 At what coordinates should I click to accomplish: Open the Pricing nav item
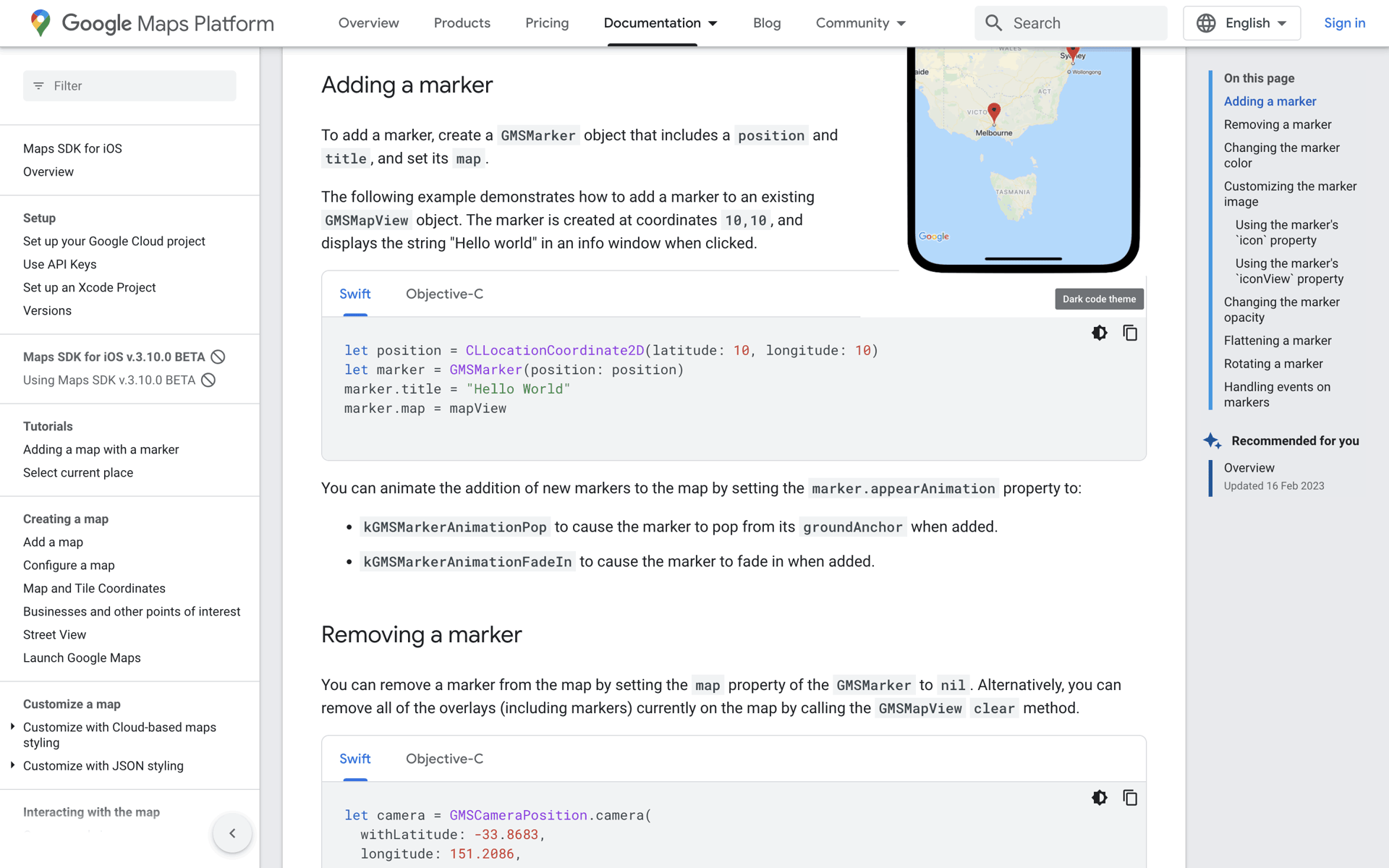click(x=547, y=23)
